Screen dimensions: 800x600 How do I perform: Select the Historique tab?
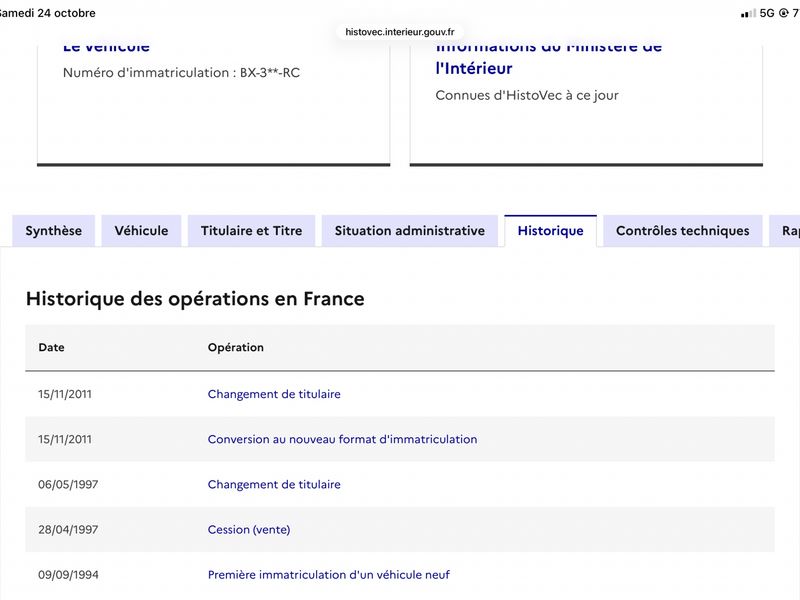551,231
